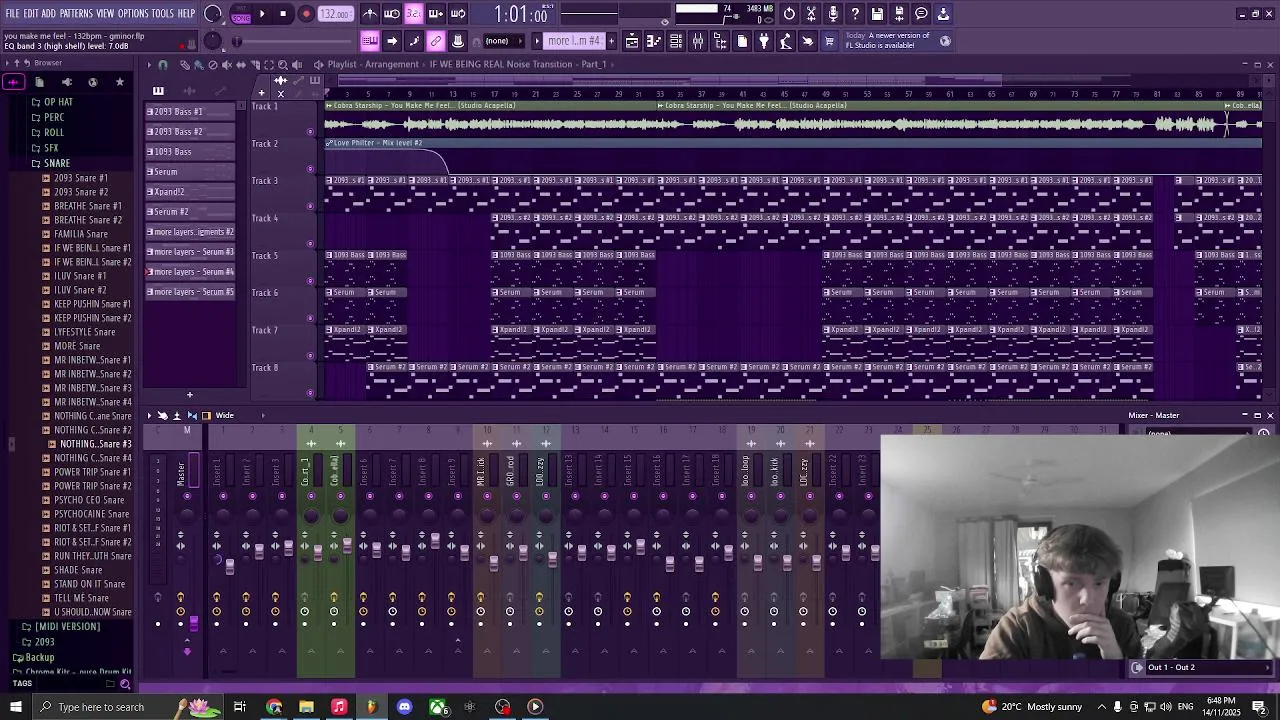Open the snap selector showing (none)
The width and height of the screenshot is (1280, 720).
point(498,41)
